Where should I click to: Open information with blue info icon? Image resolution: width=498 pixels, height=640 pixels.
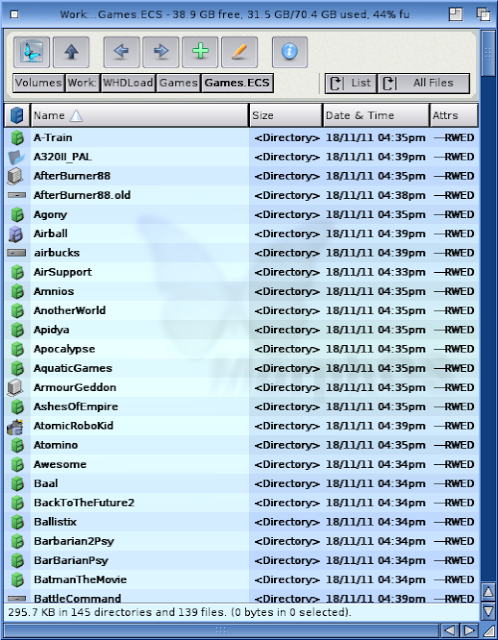[290, 52]
